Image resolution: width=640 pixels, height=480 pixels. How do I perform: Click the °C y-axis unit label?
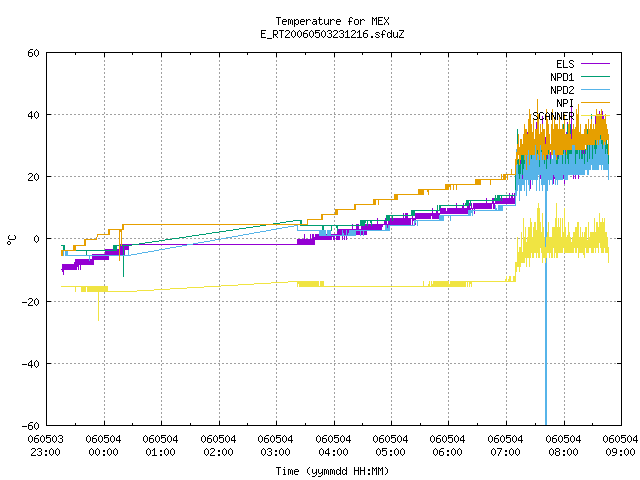click(11, 240)
